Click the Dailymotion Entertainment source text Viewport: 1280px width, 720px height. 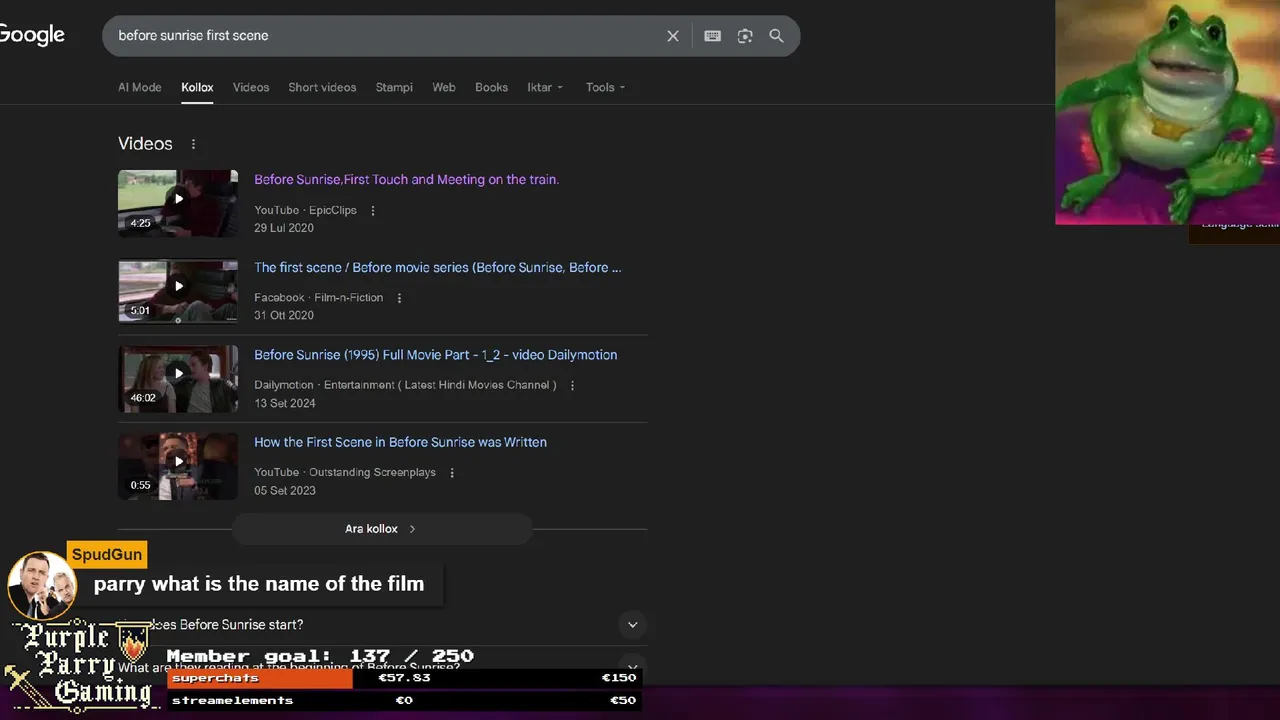(x=405, y=385)
